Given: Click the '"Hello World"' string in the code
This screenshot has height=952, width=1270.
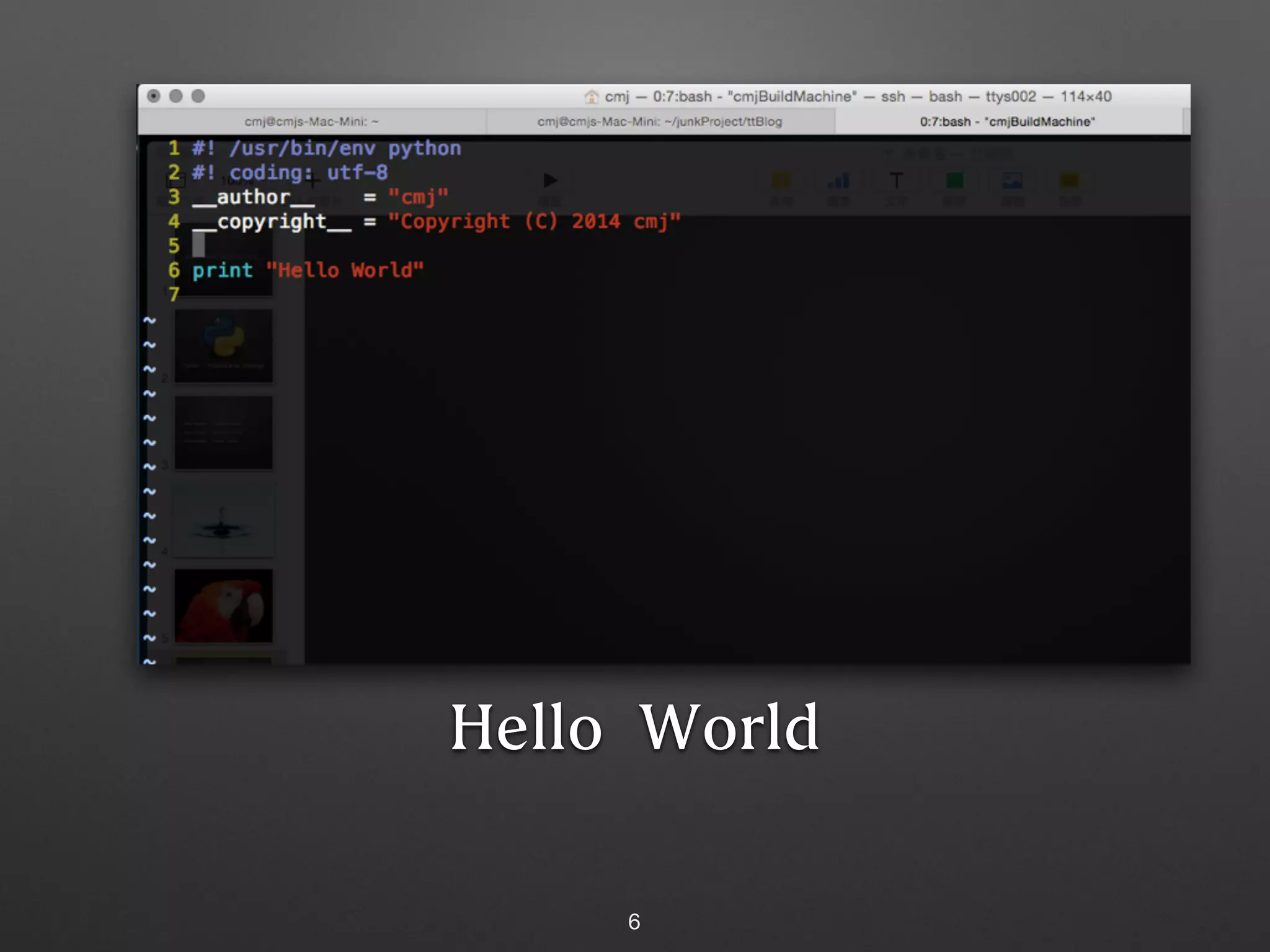Looking at the screenshot, I should click(345, 271).
